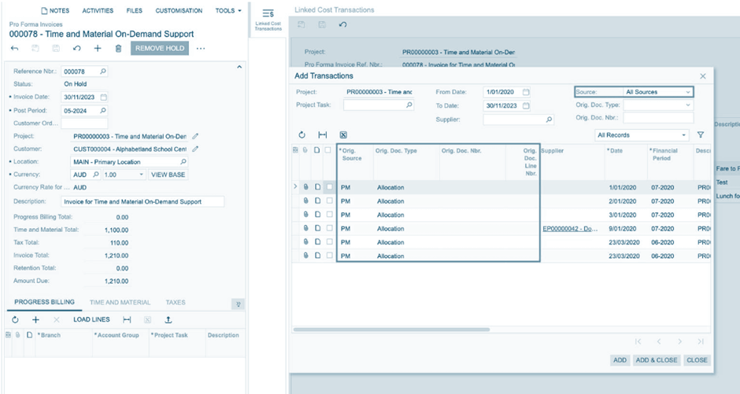Click the View Base button
The image size is (740, 394).
[x=168, y=175]
